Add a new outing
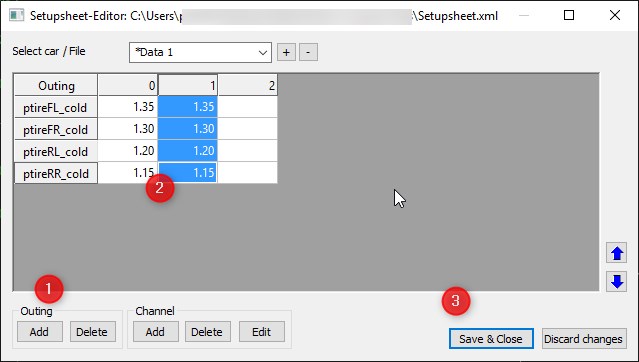639x362 pixels. point(40,332)
